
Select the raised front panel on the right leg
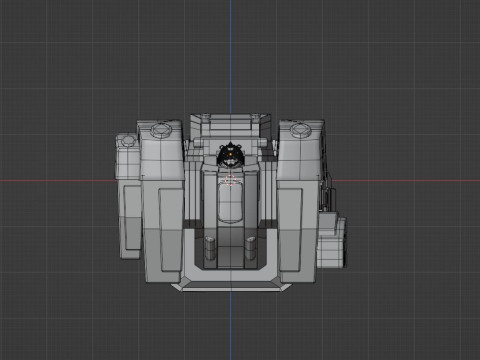[x=290, y=230]
